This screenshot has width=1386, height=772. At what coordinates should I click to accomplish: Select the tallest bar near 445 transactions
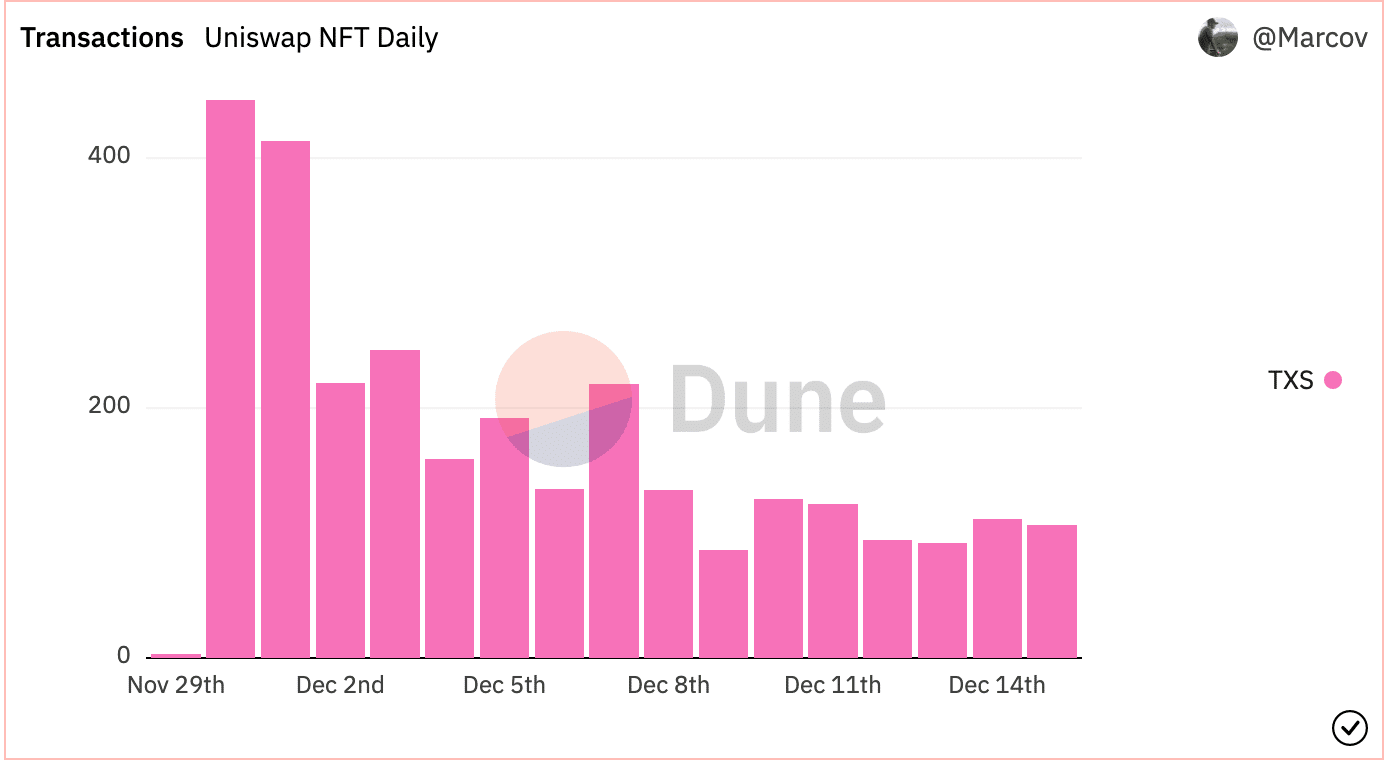[230, 379]
